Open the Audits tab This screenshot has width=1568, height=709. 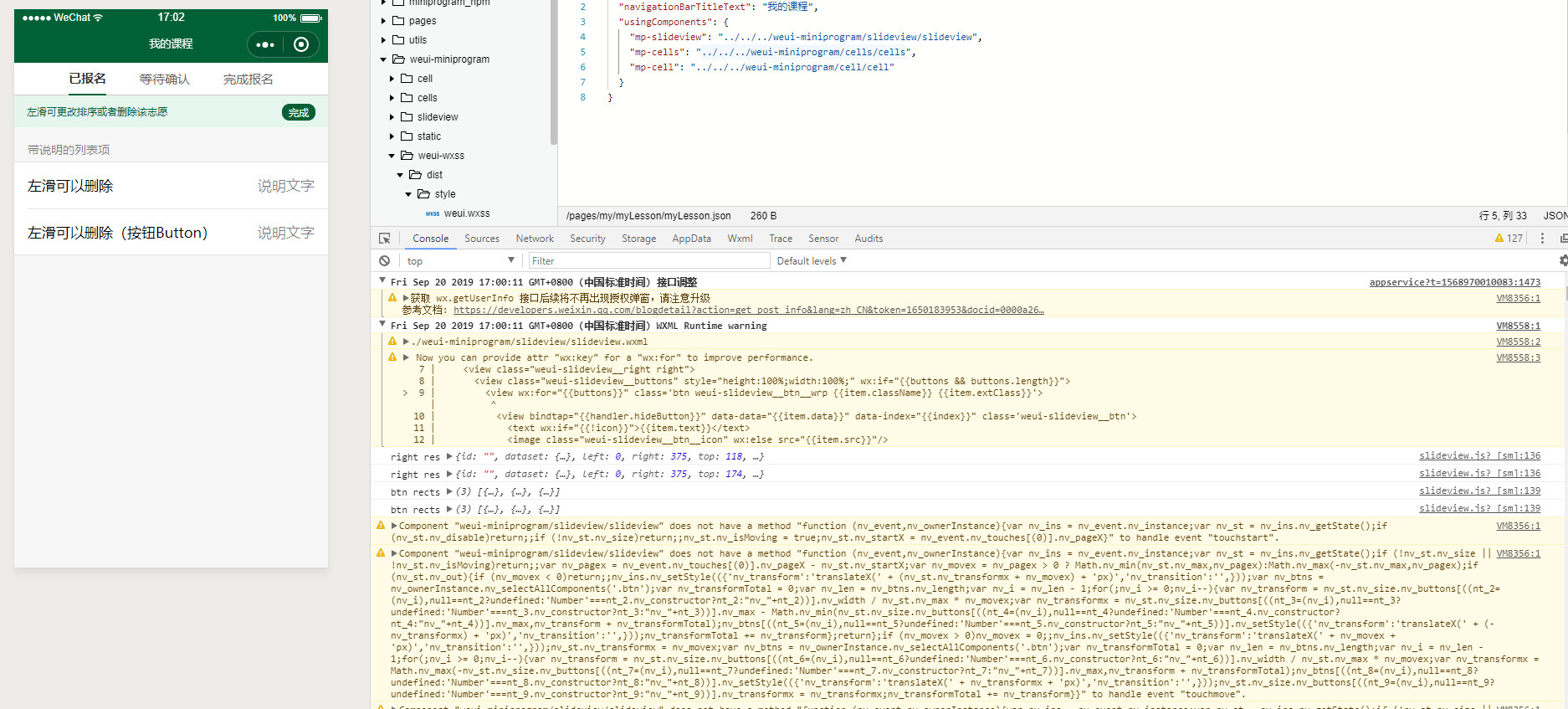(869, 239)
